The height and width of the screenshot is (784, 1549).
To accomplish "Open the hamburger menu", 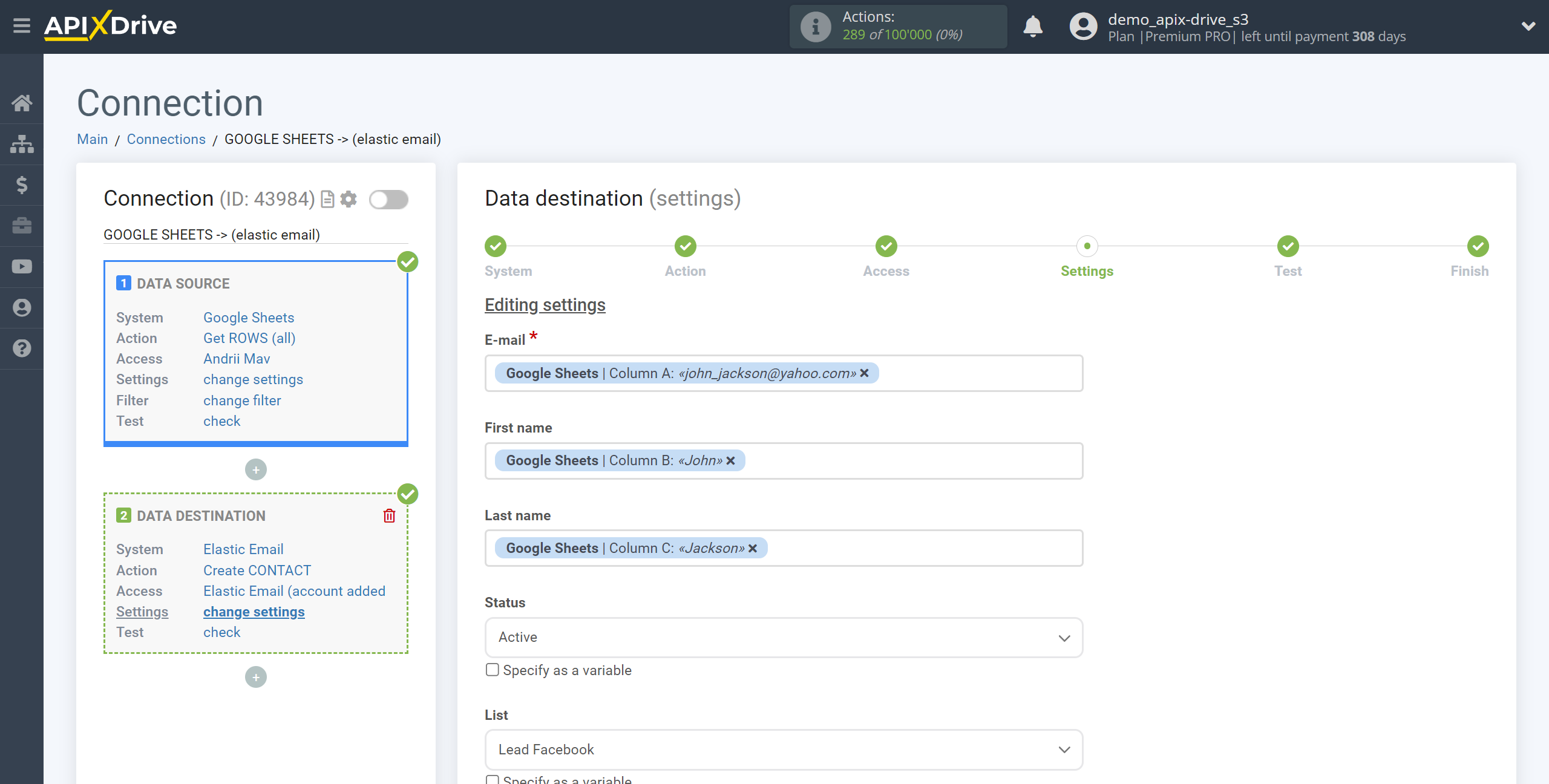I will coord(22,26).
